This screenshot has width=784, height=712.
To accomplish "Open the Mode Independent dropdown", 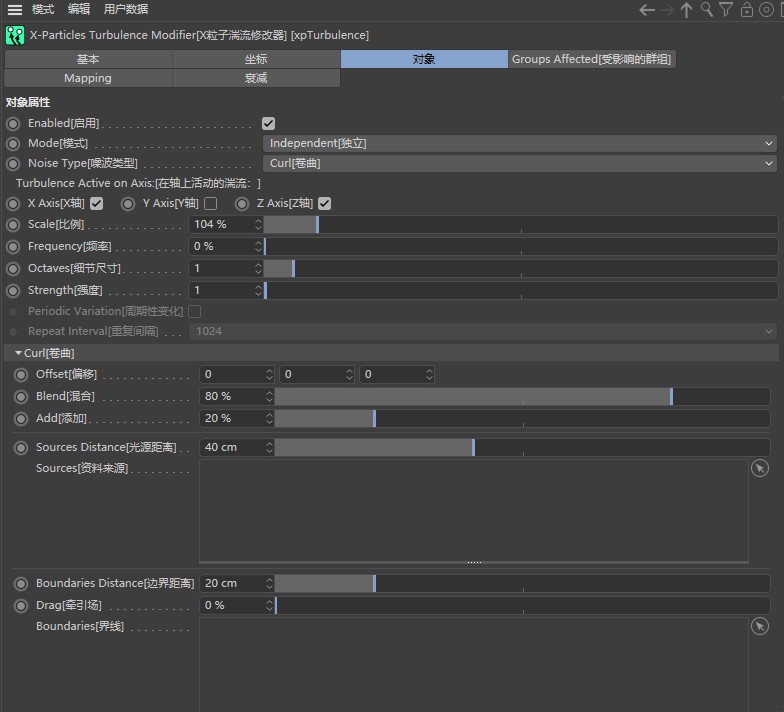I will pos(520,144).
